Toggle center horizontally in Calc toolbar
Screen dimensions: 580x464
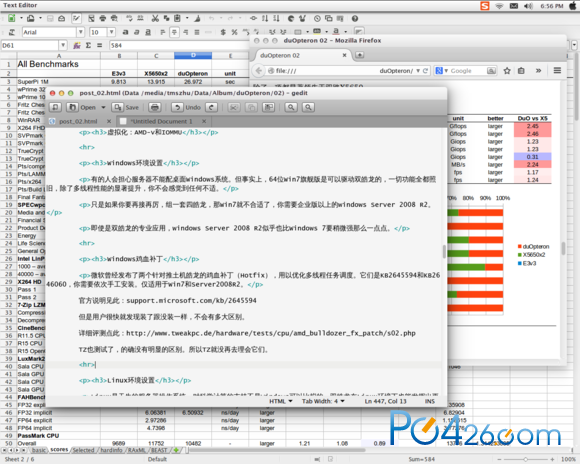(174, 32)
